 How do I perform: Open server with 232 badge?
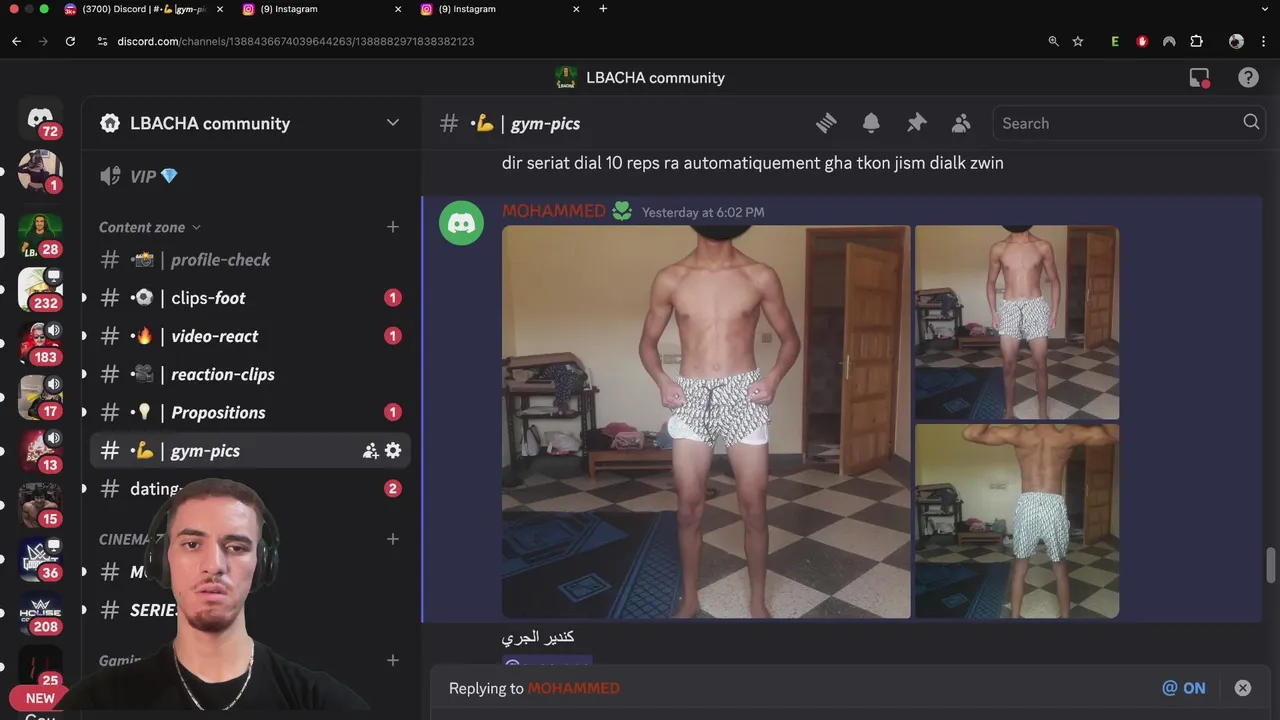coord(40,289)
